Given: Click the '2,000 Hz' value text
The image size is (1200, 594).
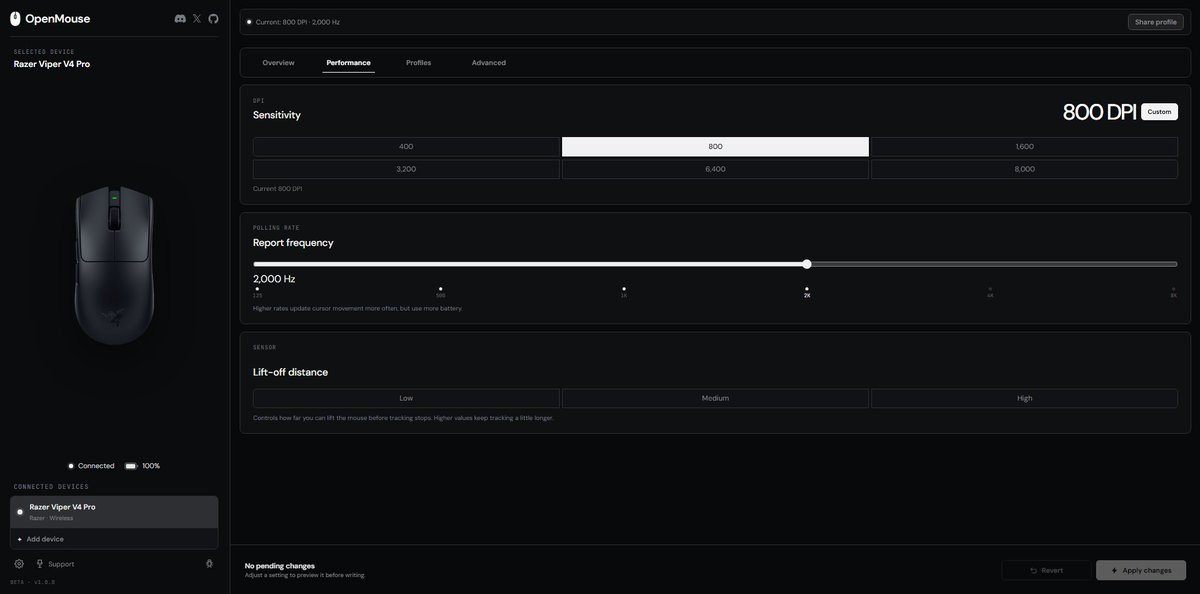Looking at the screenshot, I should click(x=274, y=279).
